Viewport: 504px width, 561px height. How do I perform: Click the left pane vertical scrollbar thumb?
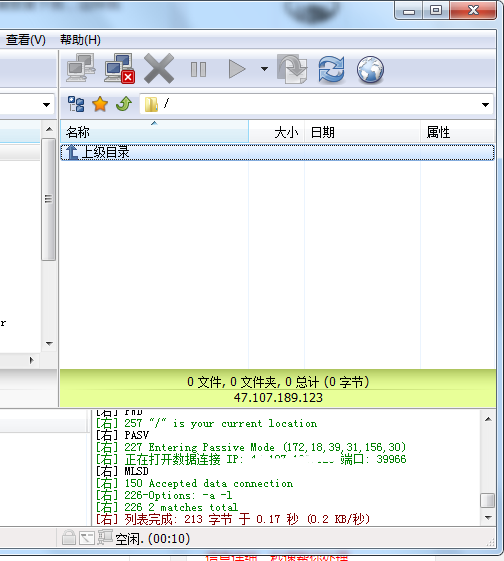[49, 199]
